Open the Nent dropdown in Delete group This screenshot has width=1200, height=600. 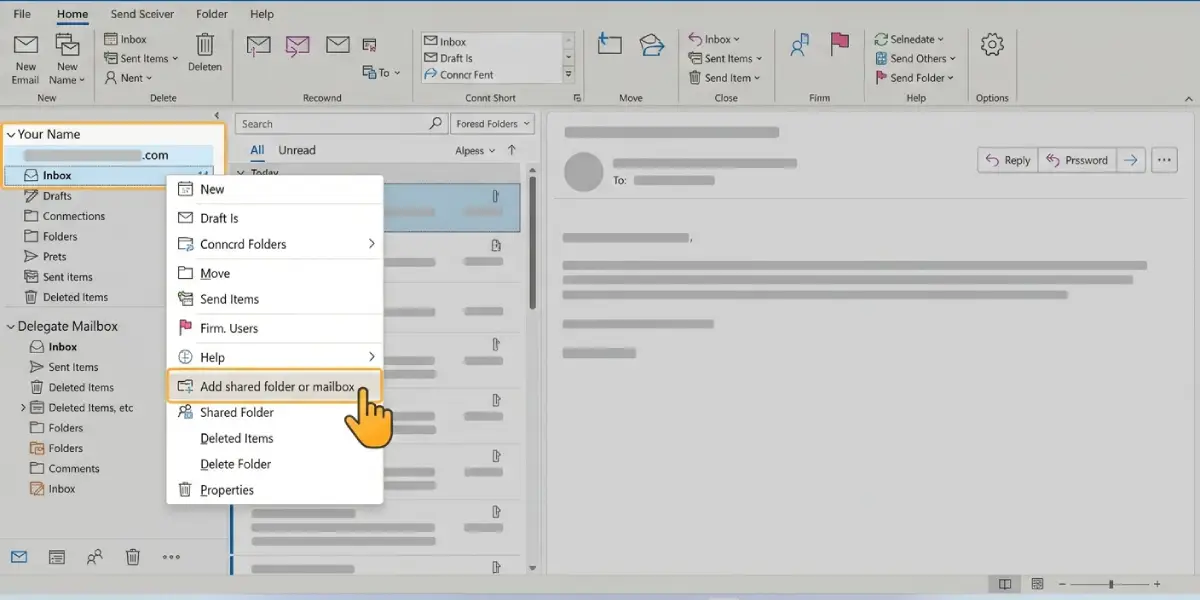[x=130, y=78]
